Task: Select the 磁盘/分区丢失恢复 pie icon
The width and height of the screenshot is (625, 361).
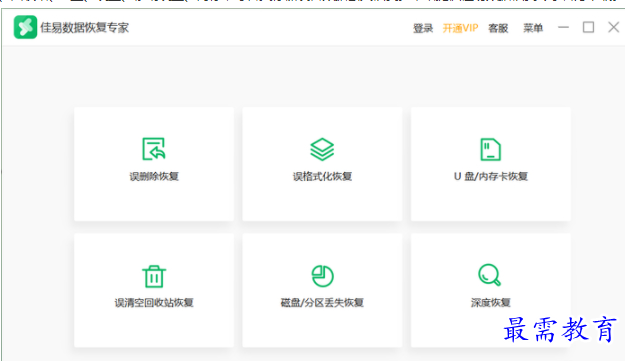Action: click(322, 276)
